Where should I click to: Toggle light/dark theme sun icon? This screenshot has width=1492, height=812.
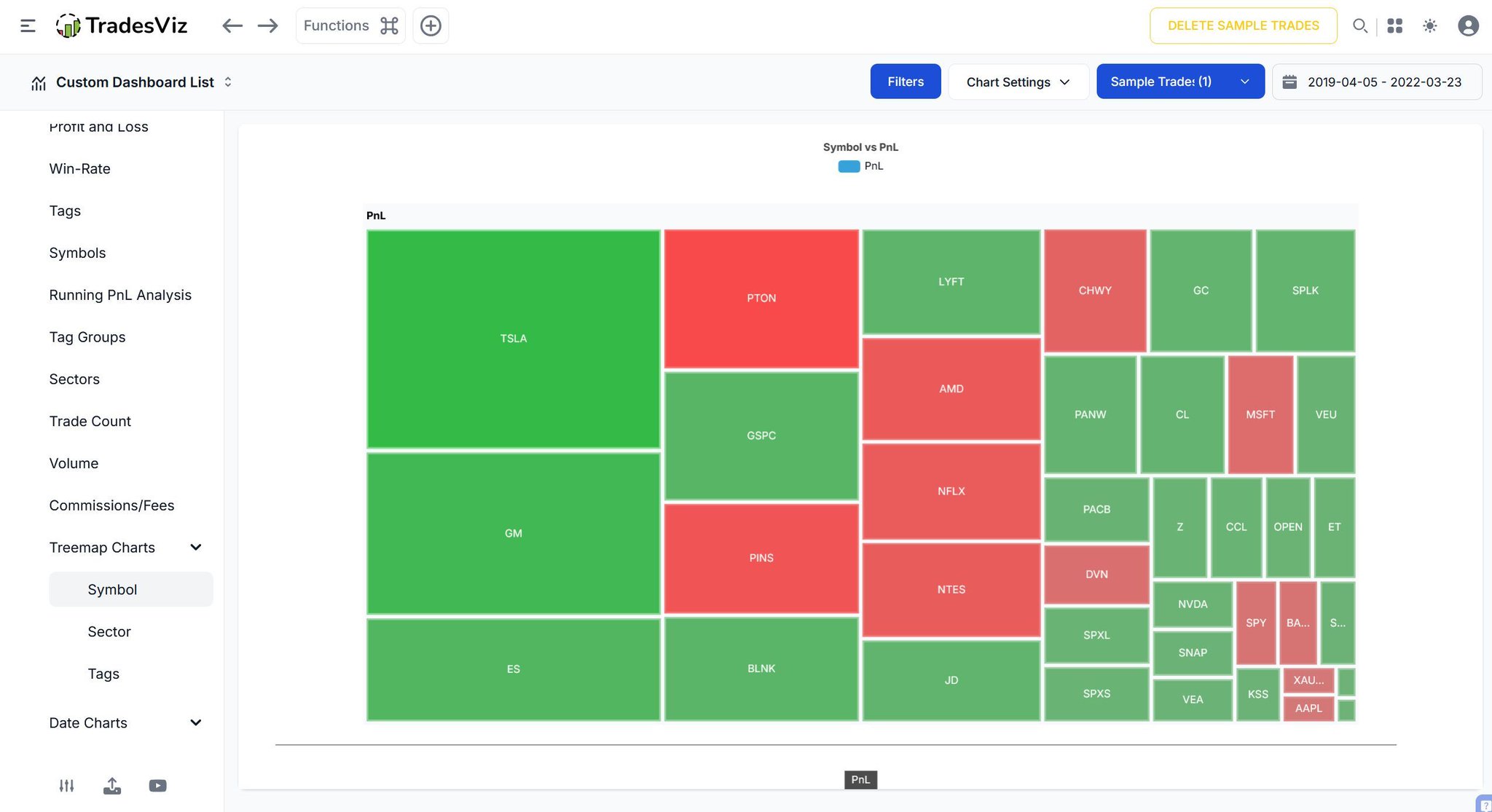pos(1429,26)
